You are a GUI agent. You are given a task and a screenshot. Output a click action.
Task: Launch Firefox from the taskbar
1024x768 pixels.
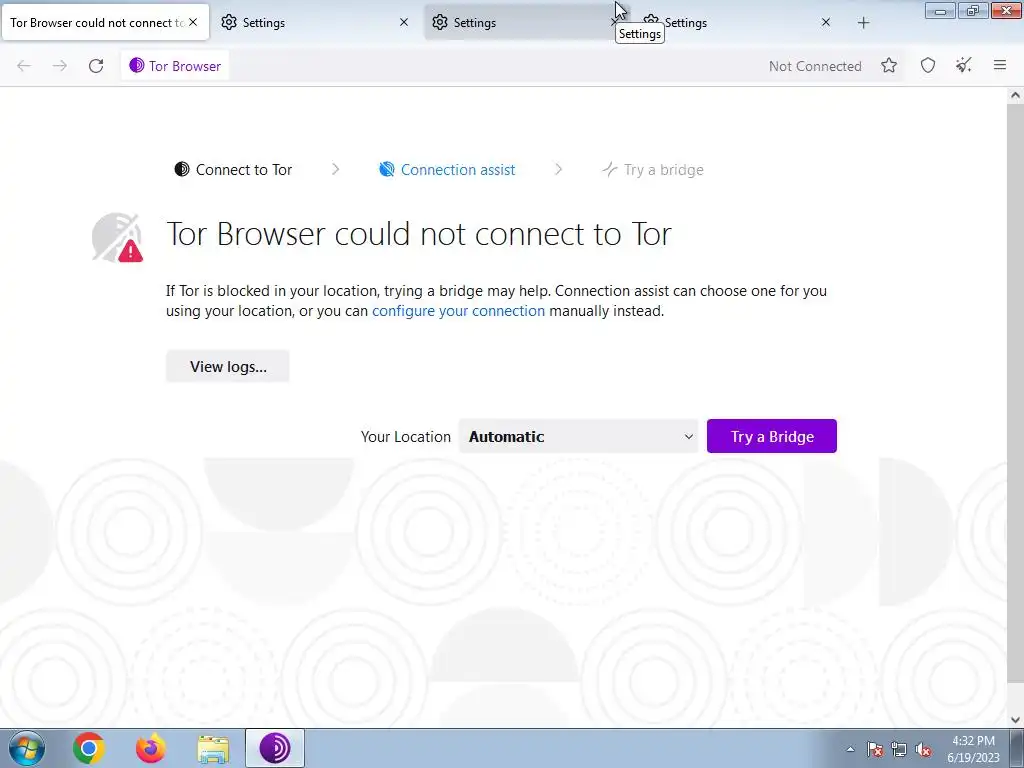(x=151, y=748)
